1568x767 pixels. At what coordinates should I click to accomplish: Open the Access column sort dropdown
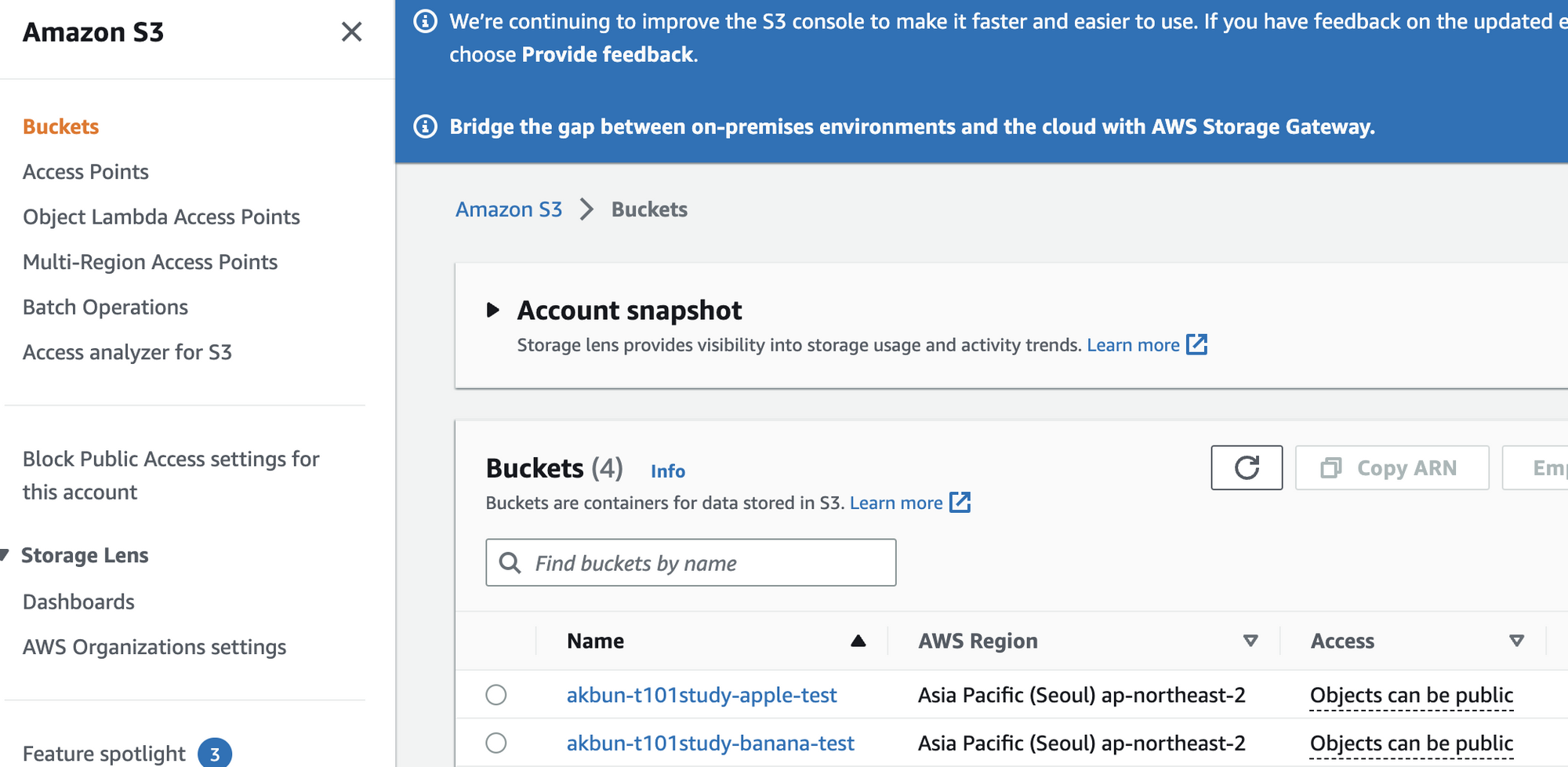pyautogui.click(x=1516, y=642)
